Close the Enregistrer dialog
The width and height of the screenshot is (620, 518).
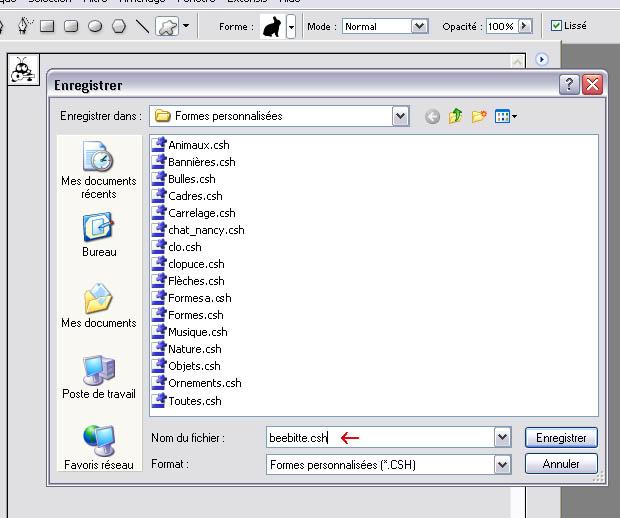(592, 84)
